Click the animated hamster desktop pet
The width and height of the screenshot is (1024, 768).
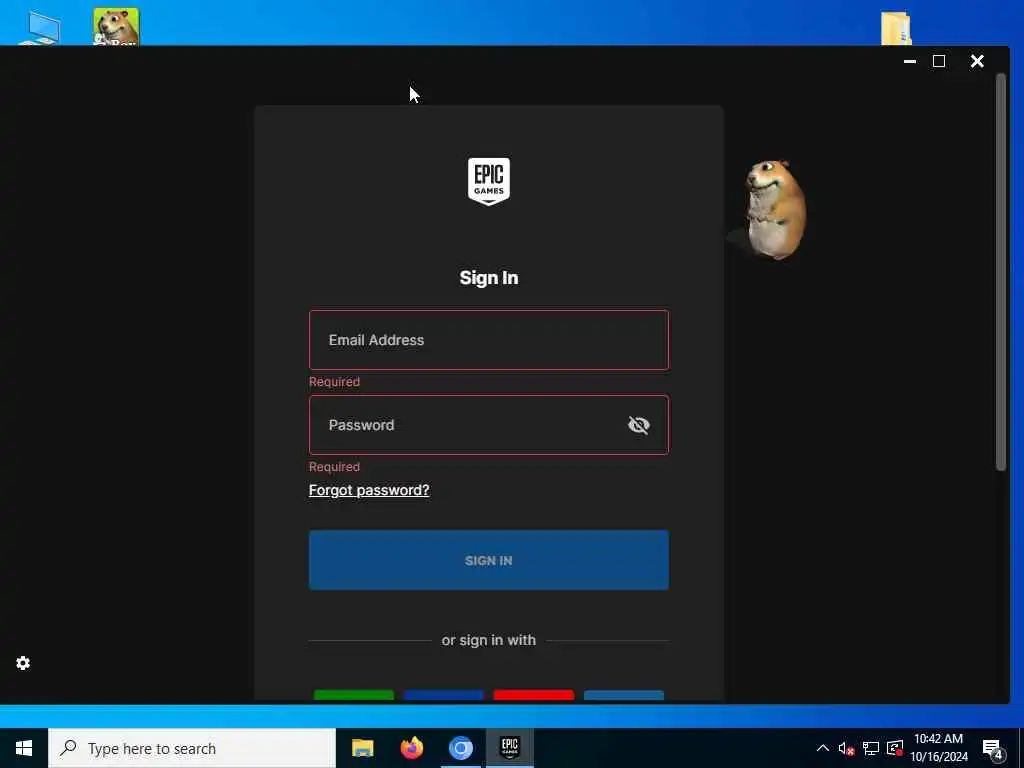click(x=775, y=210)
